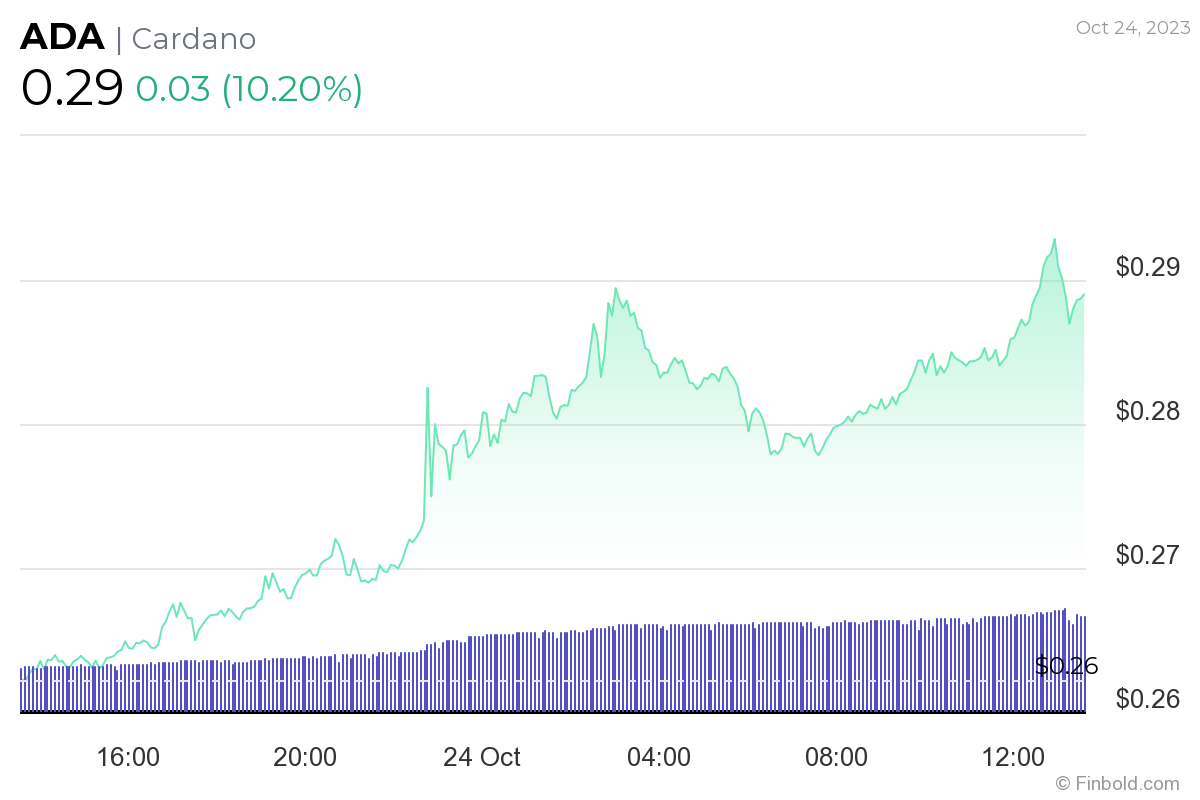This screenshot has height=800, width=1200.
Task: Click the 12:00 time axis label
Action: click(1013, 757)
